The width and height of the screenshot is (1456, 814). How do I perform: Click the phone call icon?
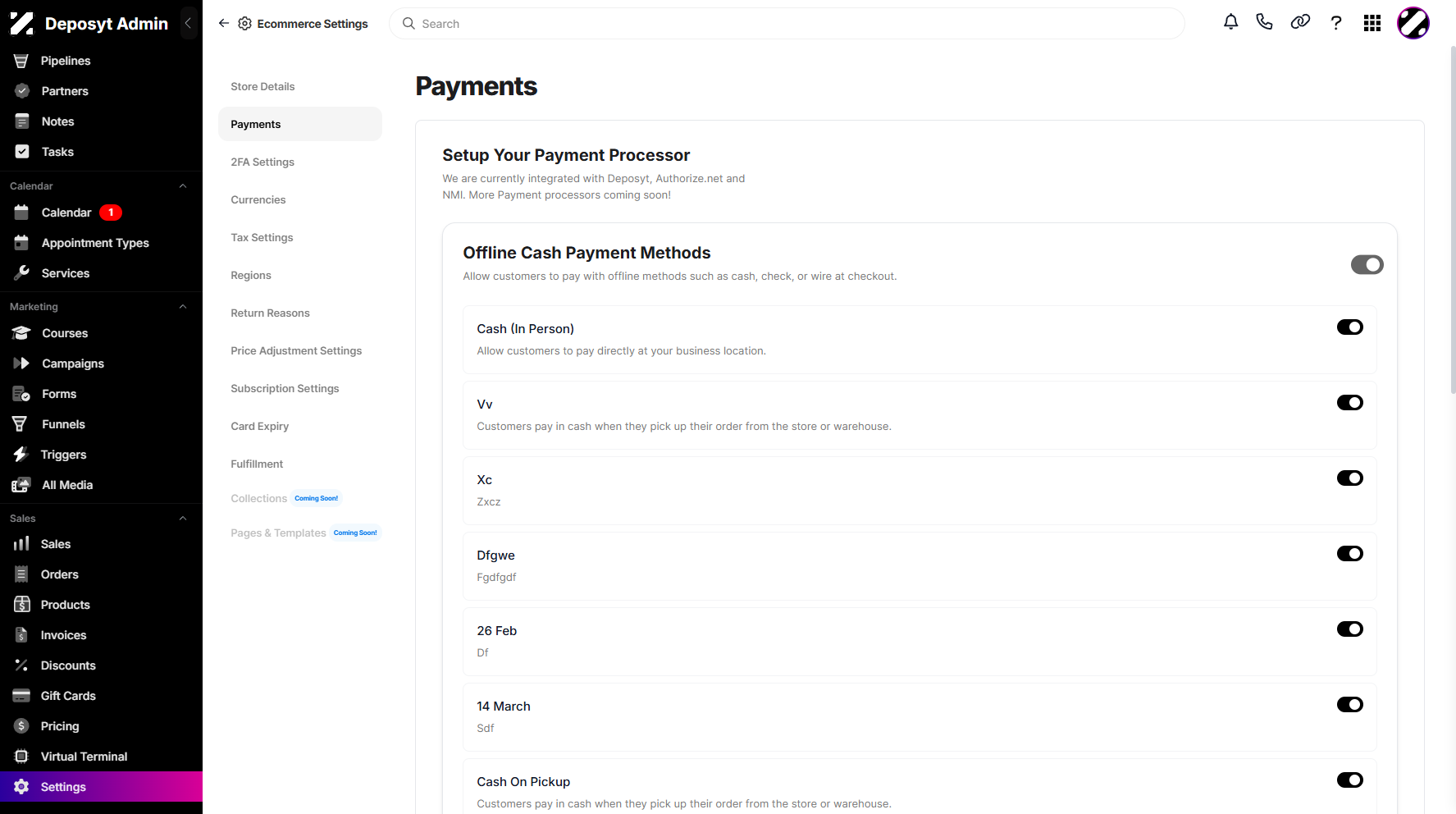(x=1265, y=23)
